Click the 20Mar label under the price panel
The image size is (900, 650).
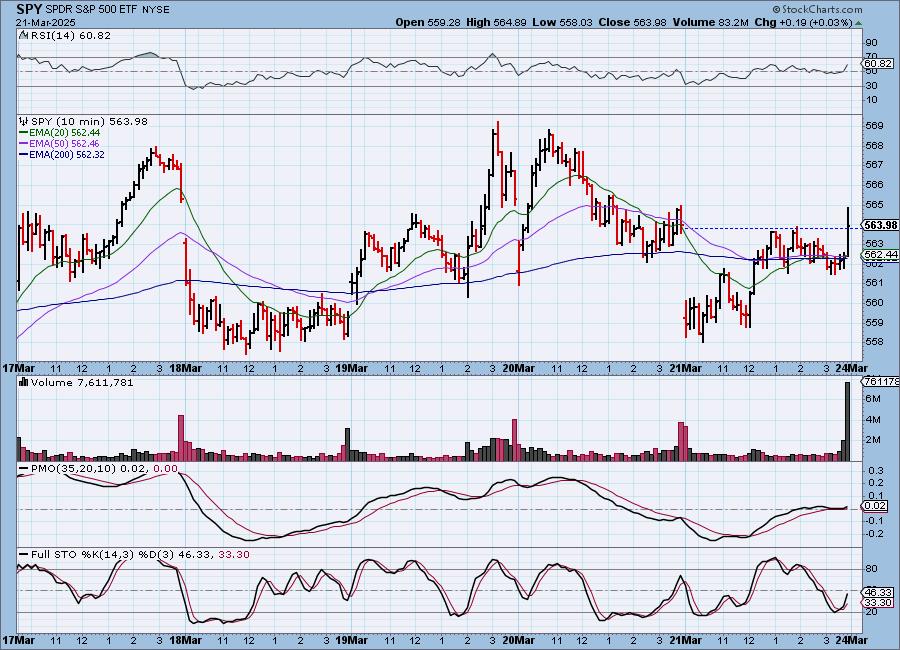(x=518, y=367)
